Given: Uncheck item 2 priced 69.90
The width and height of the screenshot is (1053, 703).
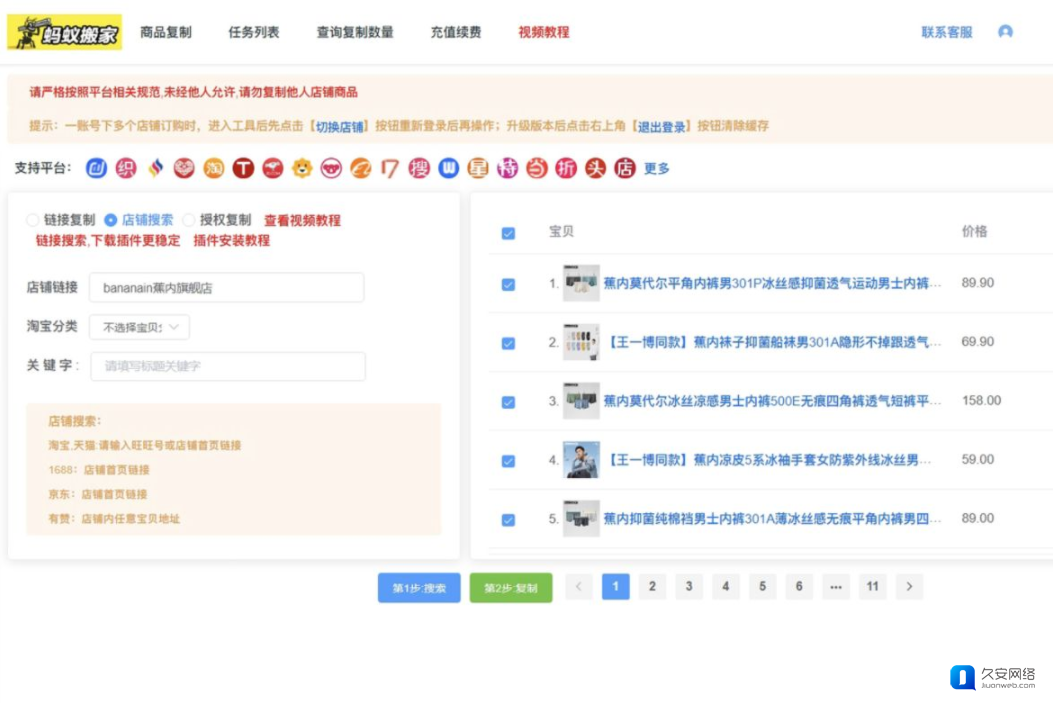Looking at the screenshot, I should pyautogui.click(x=508, y=343).
